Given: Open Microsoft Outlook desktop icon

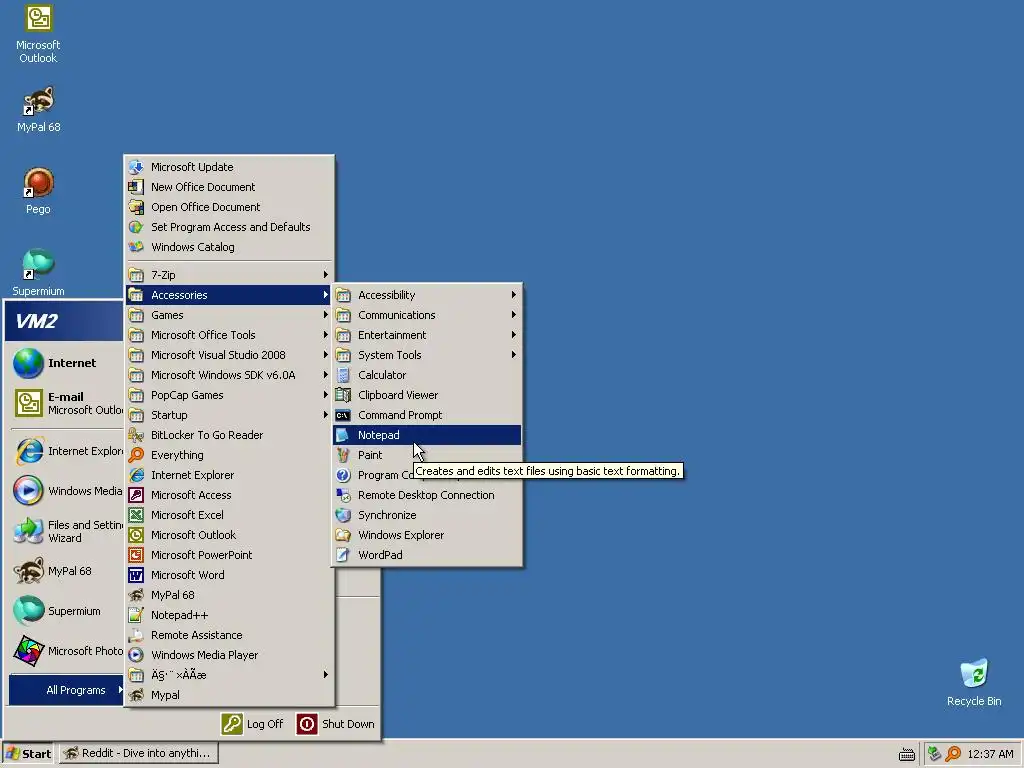Looking at the screenshot, I should (x=38, y=34).
